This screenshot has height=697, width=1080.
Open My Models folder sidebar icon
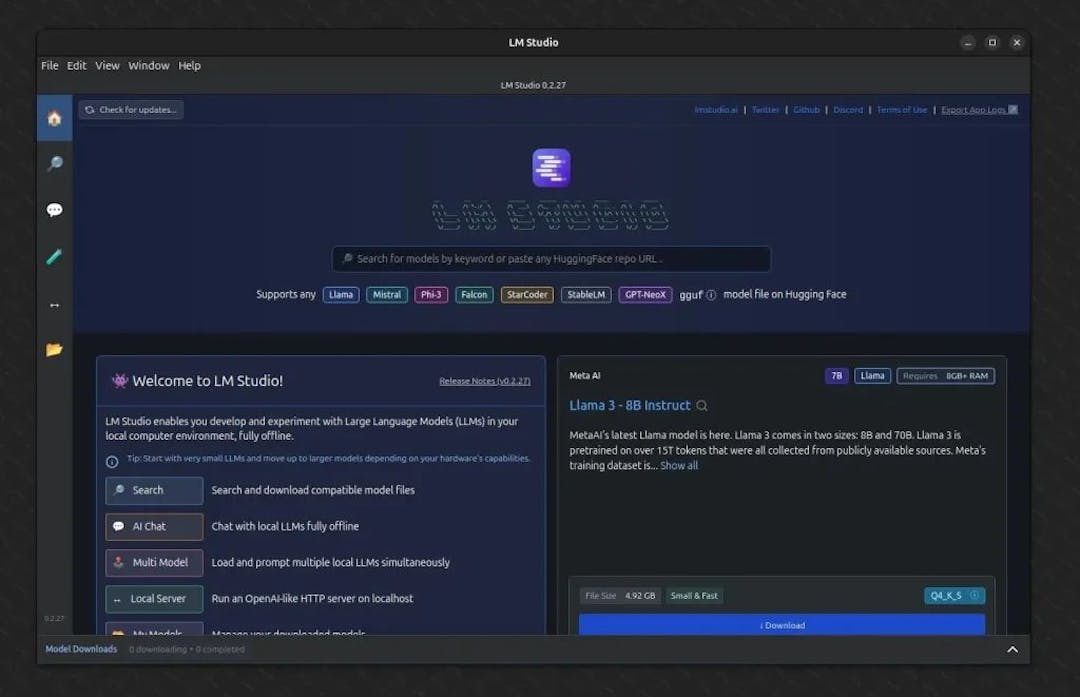[54, 349]
